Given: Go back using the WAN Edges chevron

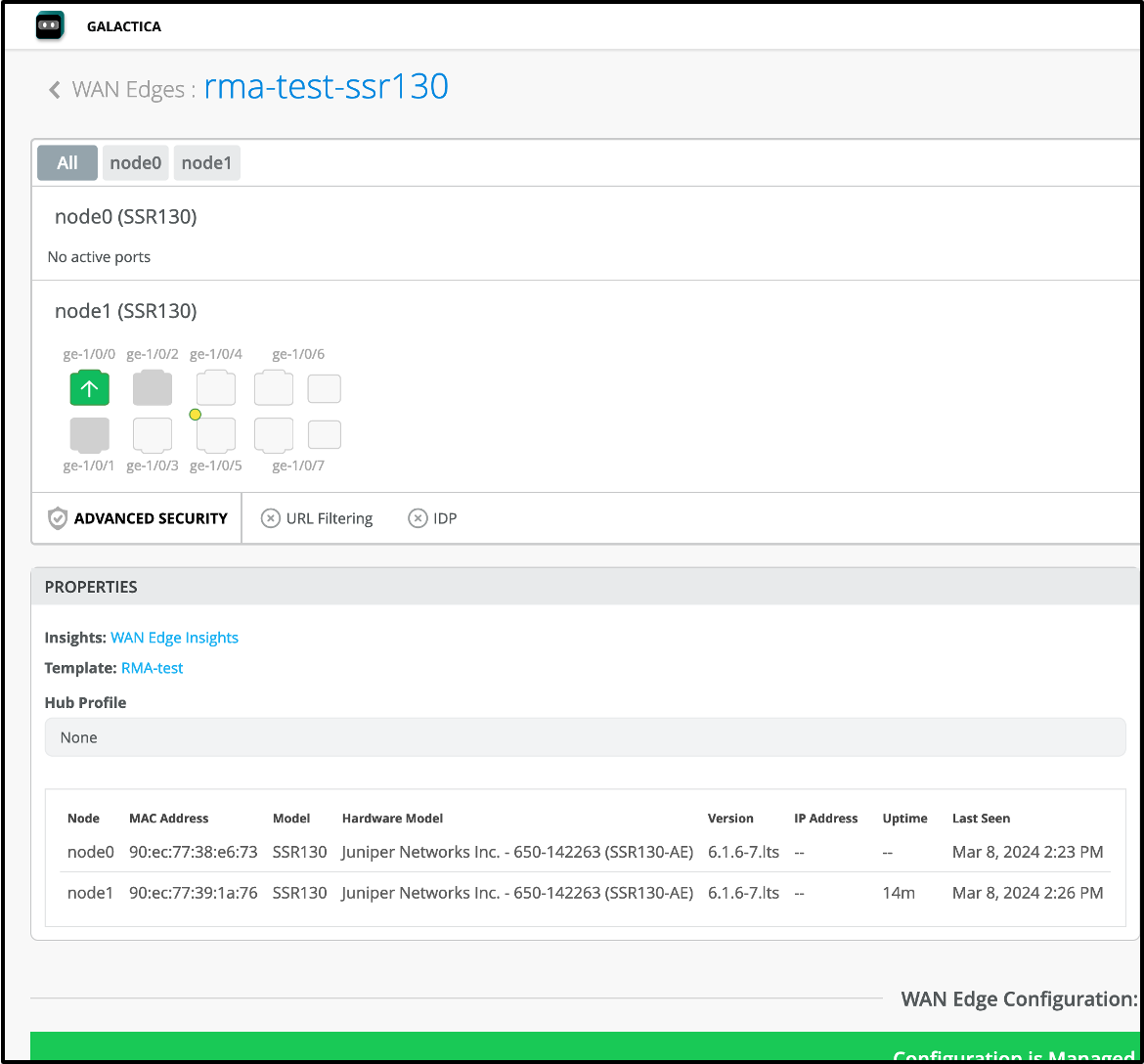Looking at the screenshot, I should tap(55, 90).
